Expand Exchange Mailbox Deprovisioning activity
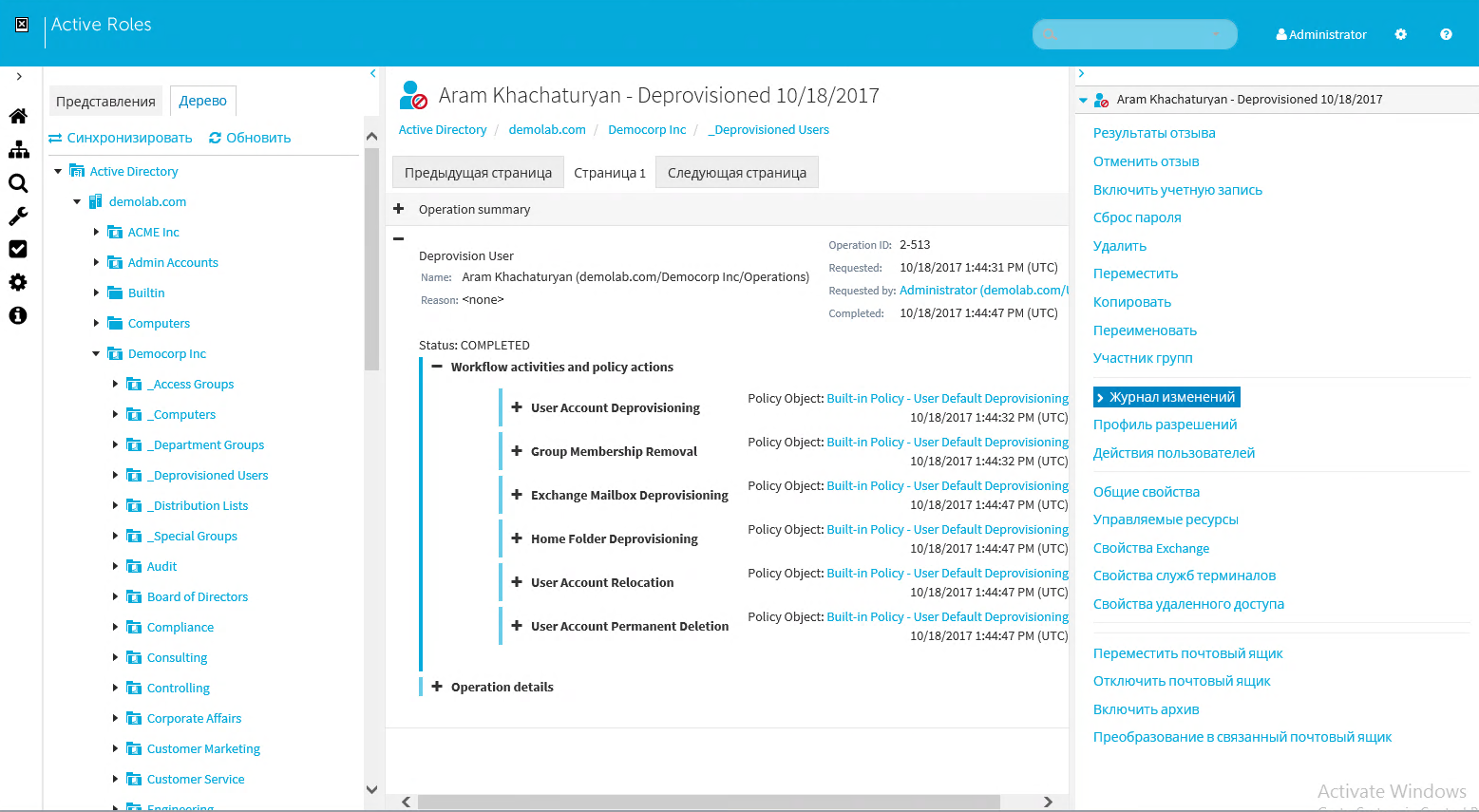Image resolution: width=1479 pixels, height=812 pixels. pyautogui.click(x=517, y=495)
